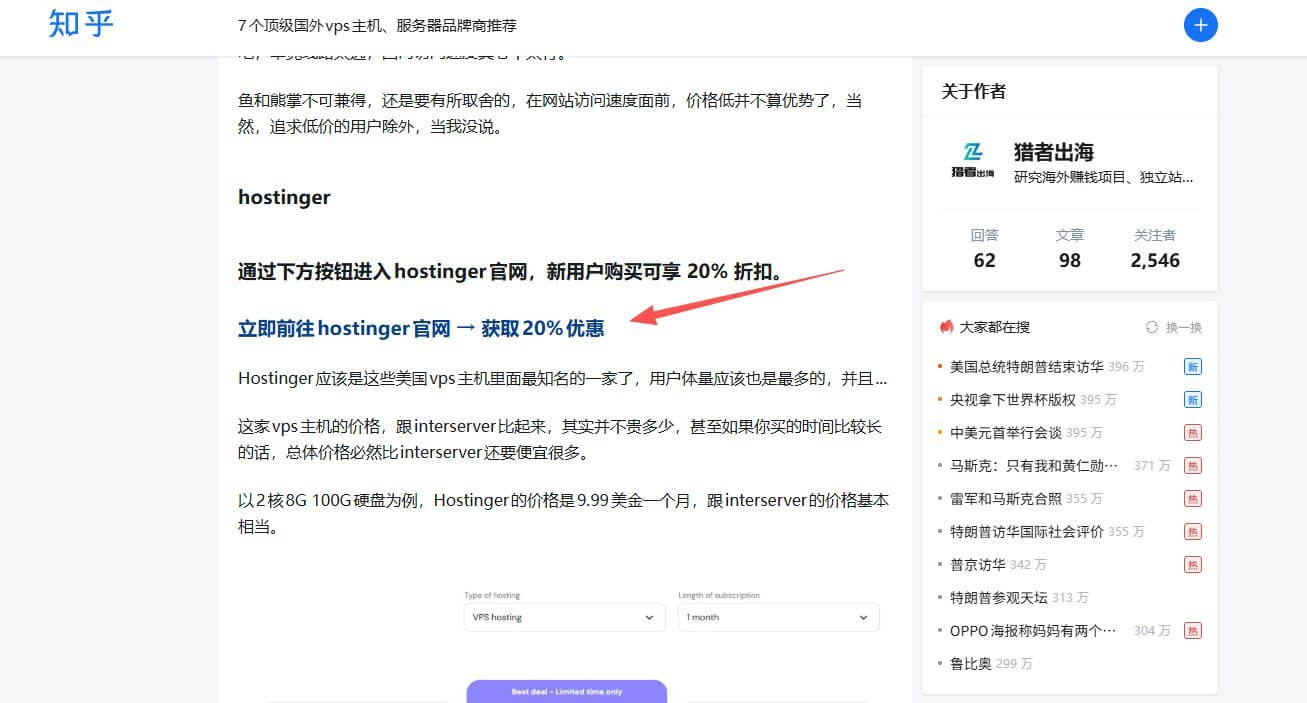Click the 大家都在搜 heading
The width and height of the screenshot is (1307, 703).
pos(995,327)
